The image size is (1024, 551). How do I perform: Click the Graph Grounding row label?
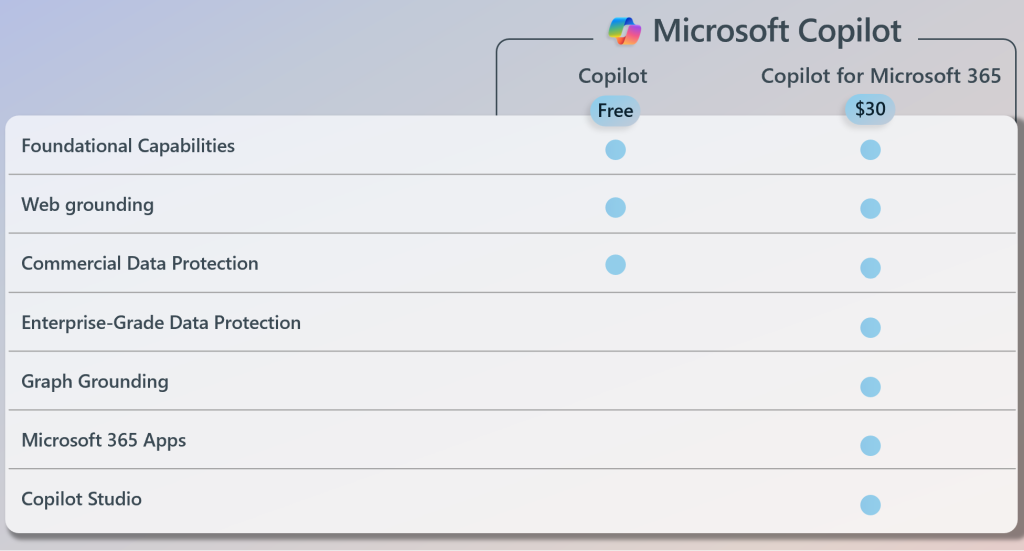[95, 382]
